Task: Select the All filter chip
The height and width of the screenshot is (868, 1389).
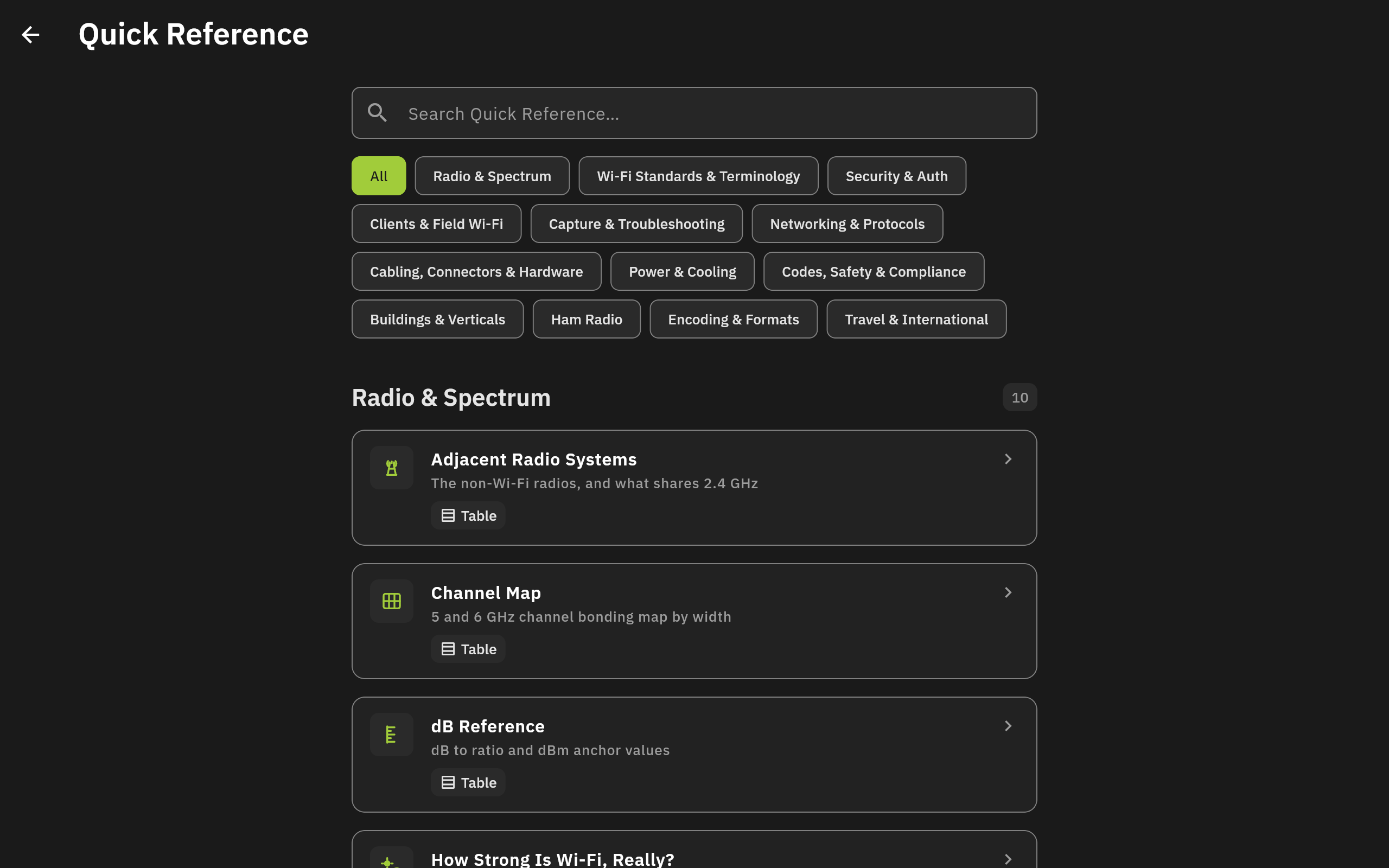Action: [x=379, y=176]
